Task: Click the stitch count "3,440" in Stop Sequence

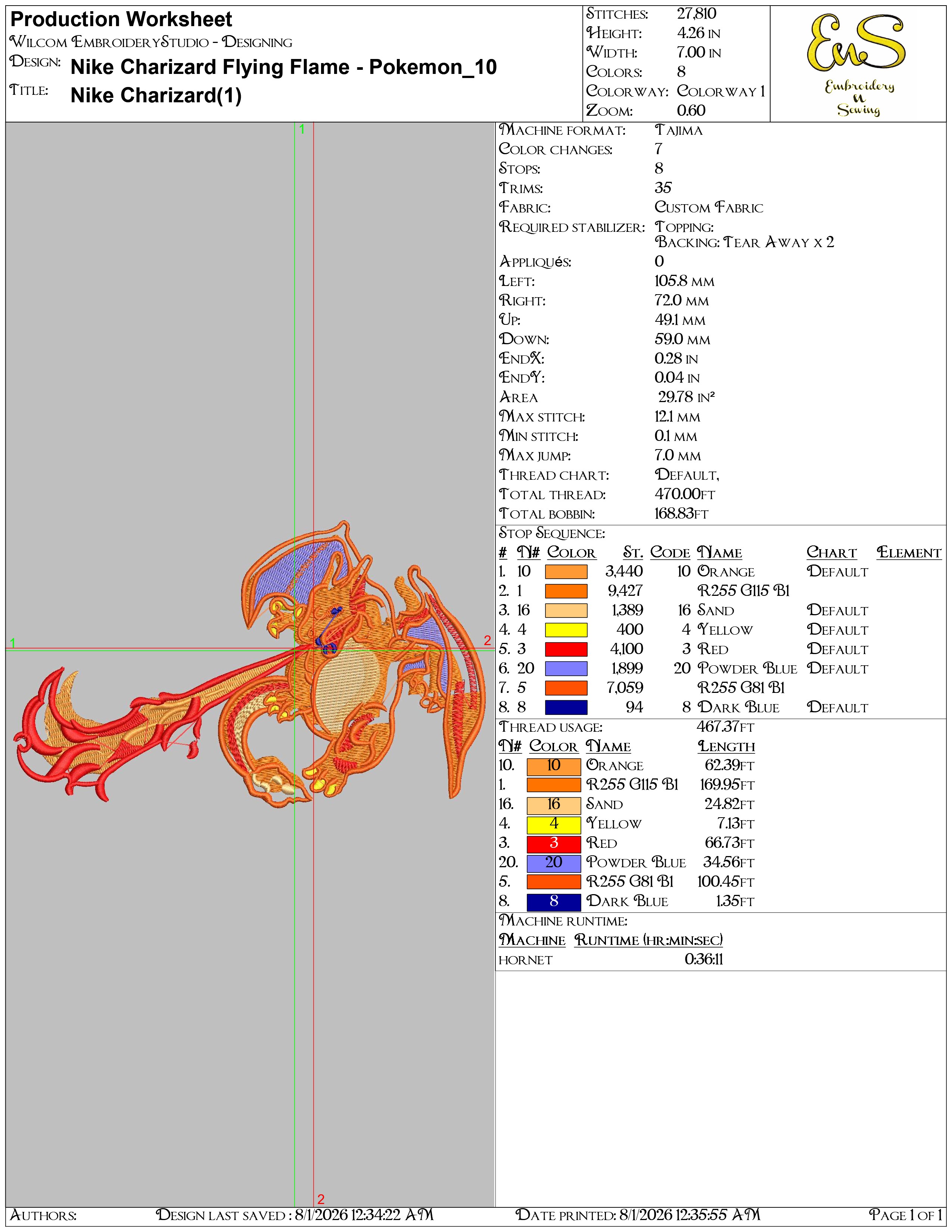Action: (624, 572)
